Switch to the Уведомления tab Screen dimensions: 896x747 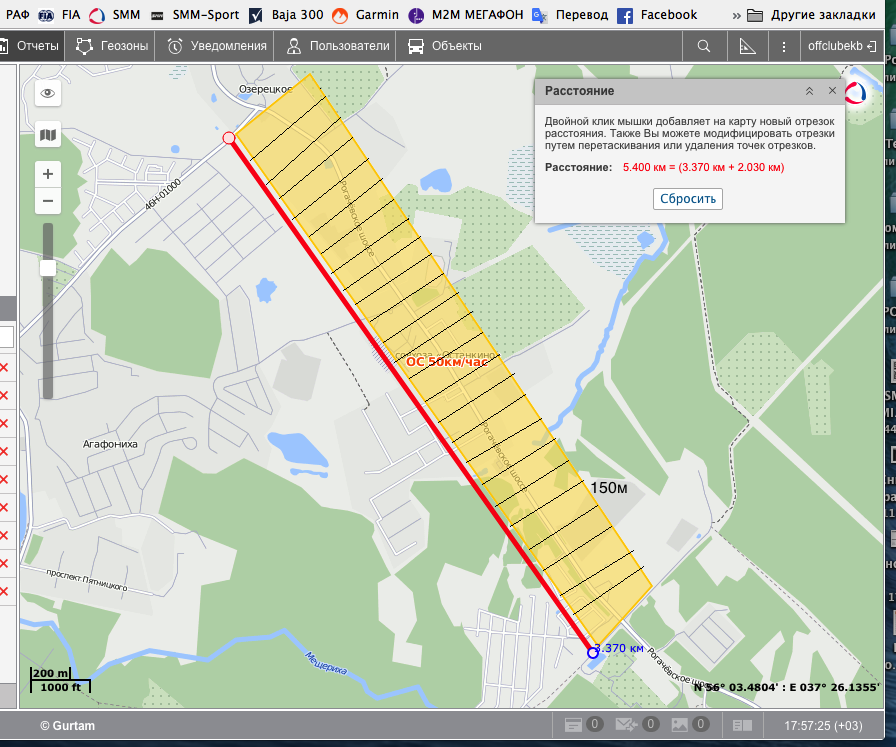click(217, 46)
